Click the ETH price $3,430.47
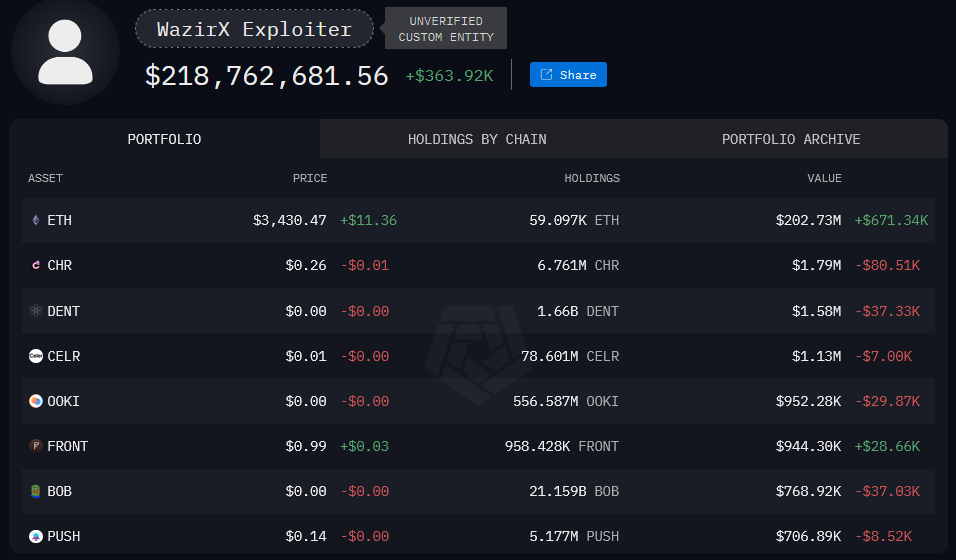 pyautogui.click(x=290, y=220)
